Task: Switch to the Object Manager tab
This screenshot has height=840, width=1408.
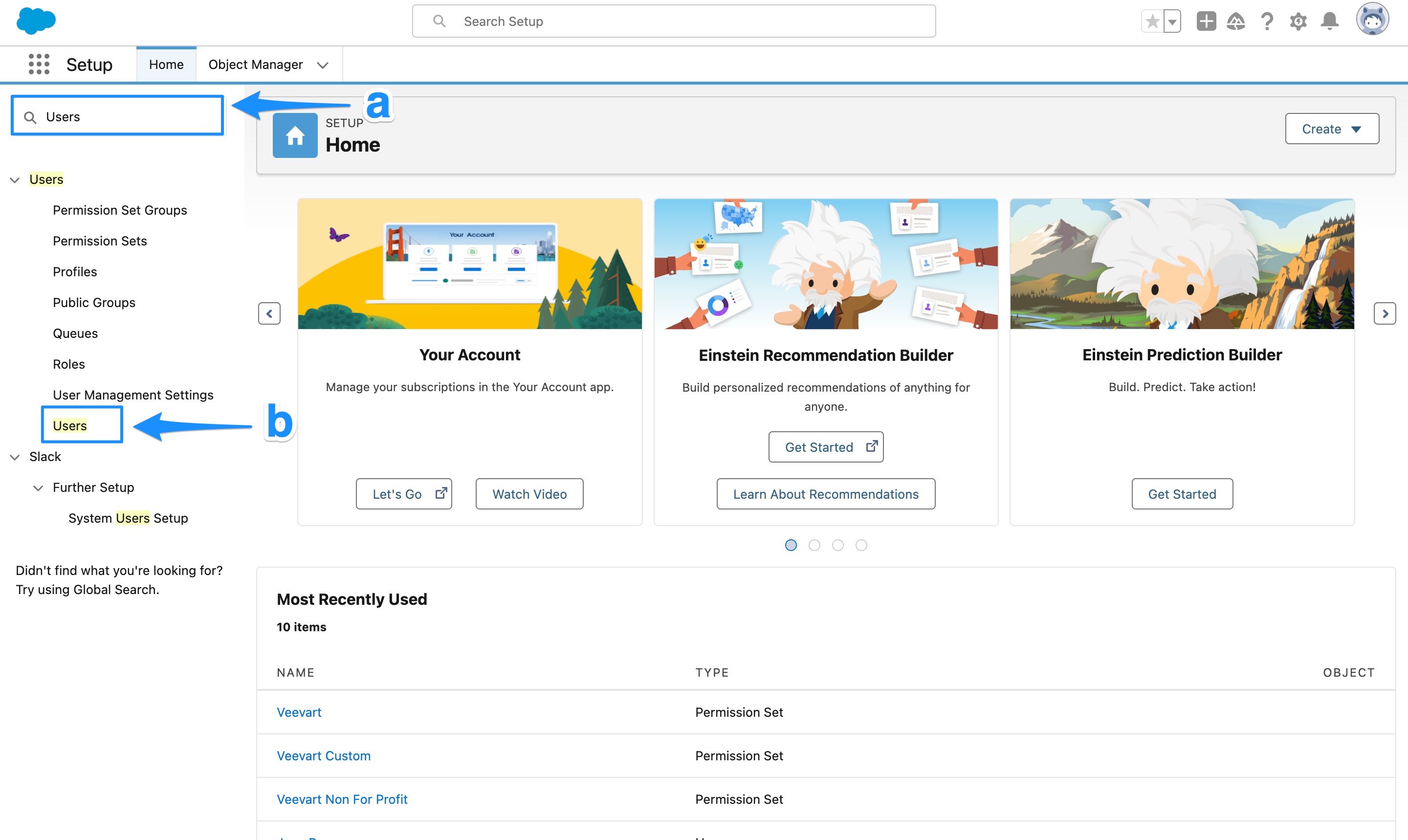Action: [256, 64]
